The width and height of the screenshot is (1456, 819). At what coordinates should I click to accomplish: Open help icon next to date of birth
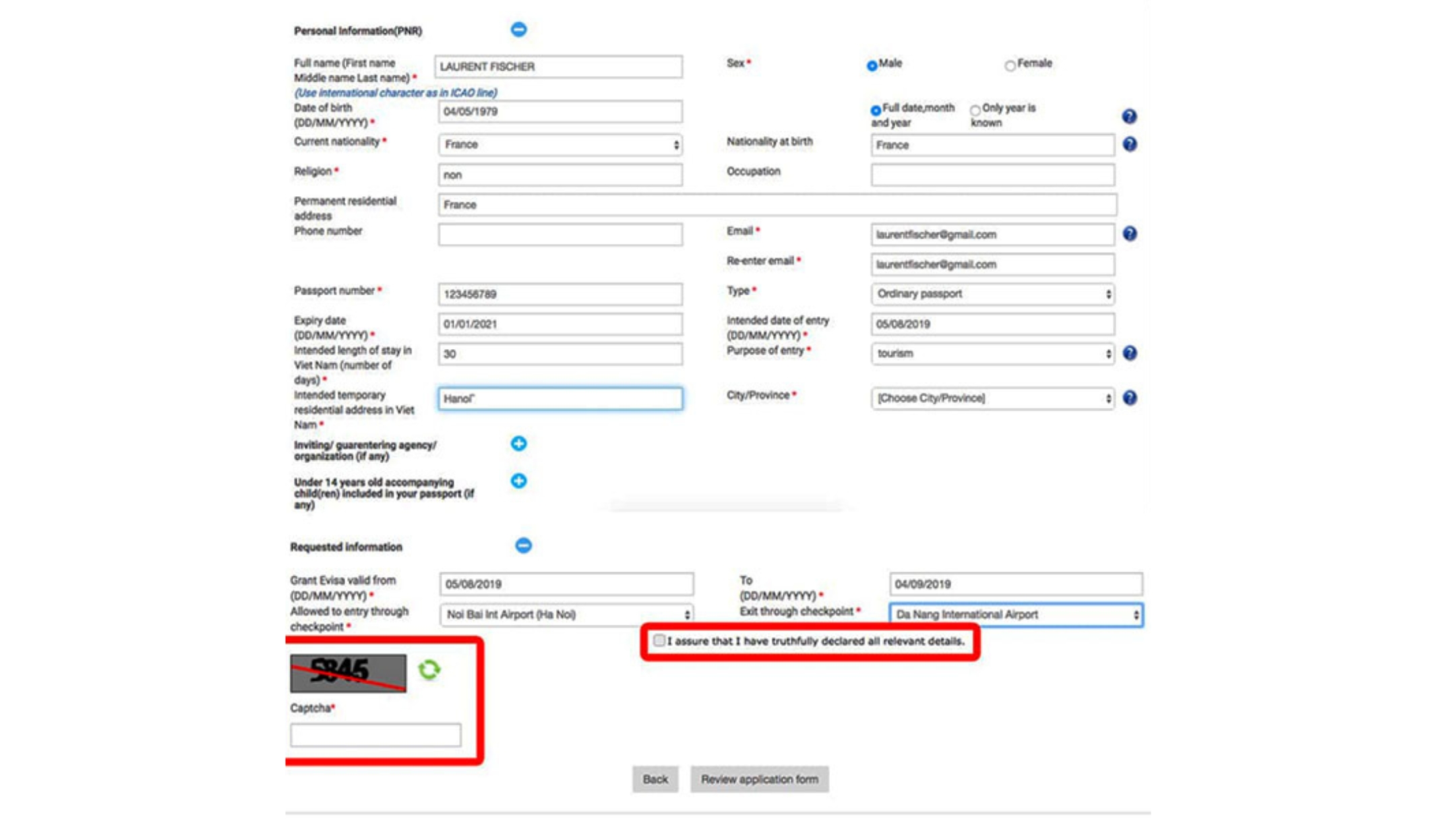pyautogui.click(x=1130, y=116)
